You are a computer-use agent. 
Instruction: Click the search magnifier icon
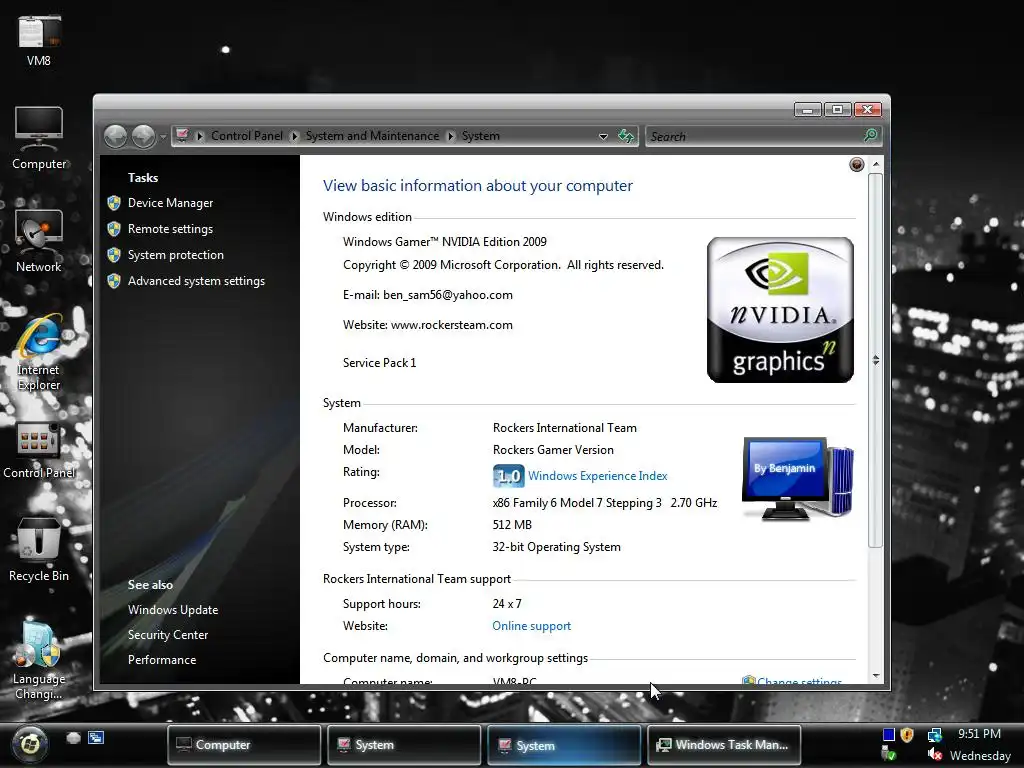coord(871,135)
